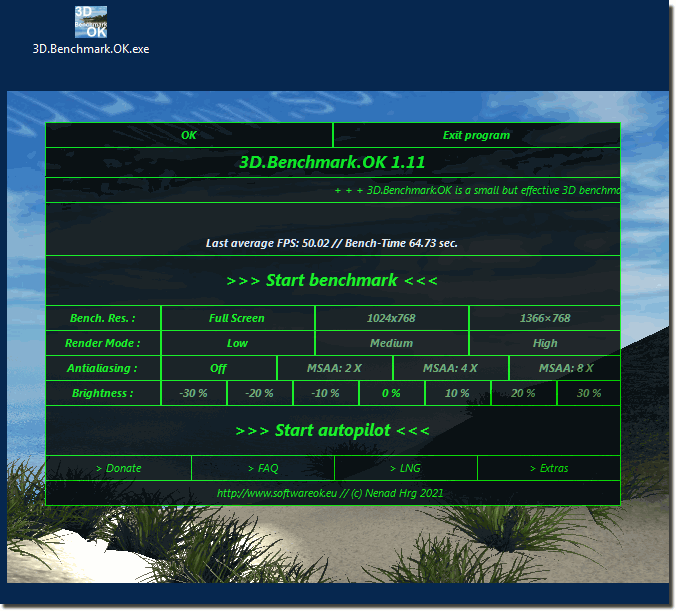Select 1366×768 bench resolution
This screenshot has height=611, width=676.
click(545, 318)
